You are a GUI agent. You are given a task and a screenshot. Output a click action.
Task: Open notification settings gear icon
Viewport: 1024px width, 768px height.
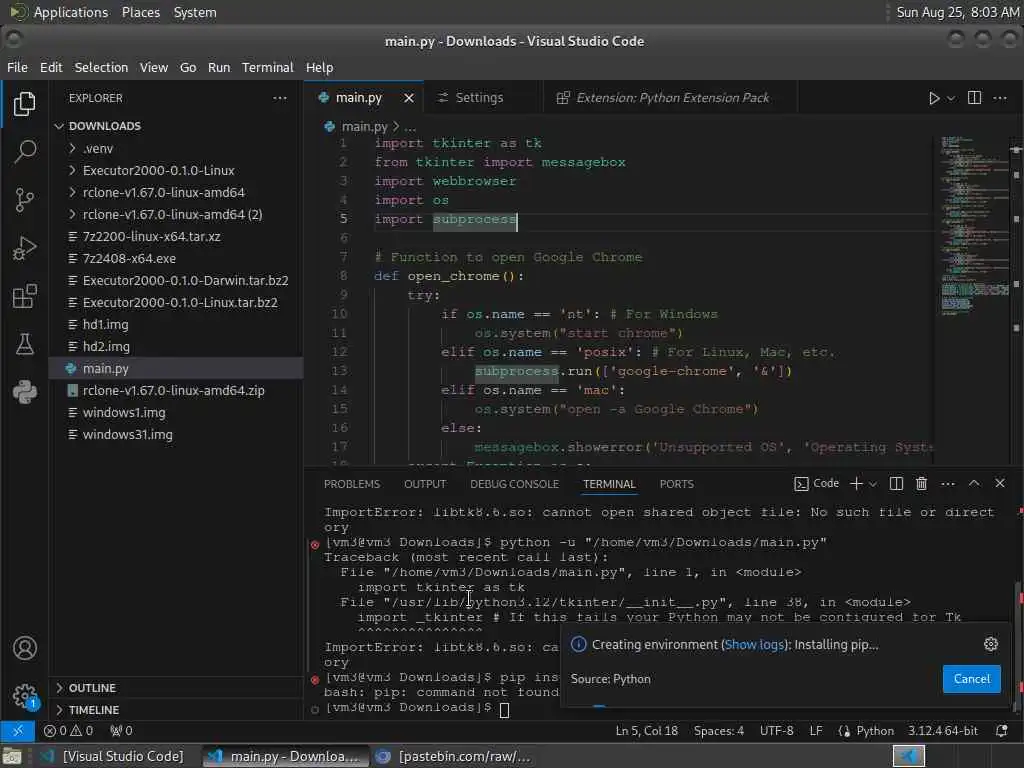(x=991, y=645)
